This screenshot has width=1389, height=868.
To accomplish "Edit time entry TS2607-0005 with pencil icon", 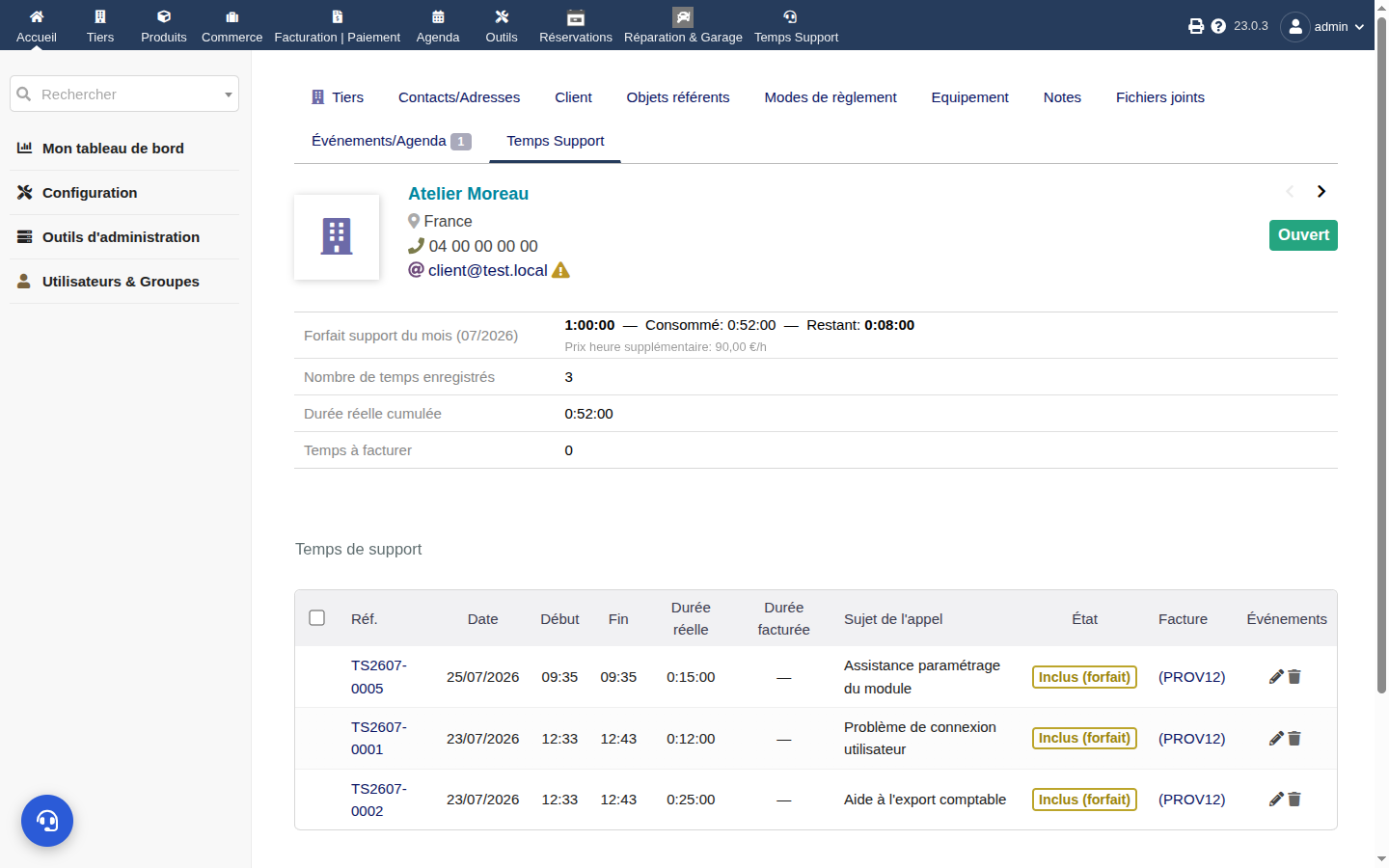I will click(1276, 677).
